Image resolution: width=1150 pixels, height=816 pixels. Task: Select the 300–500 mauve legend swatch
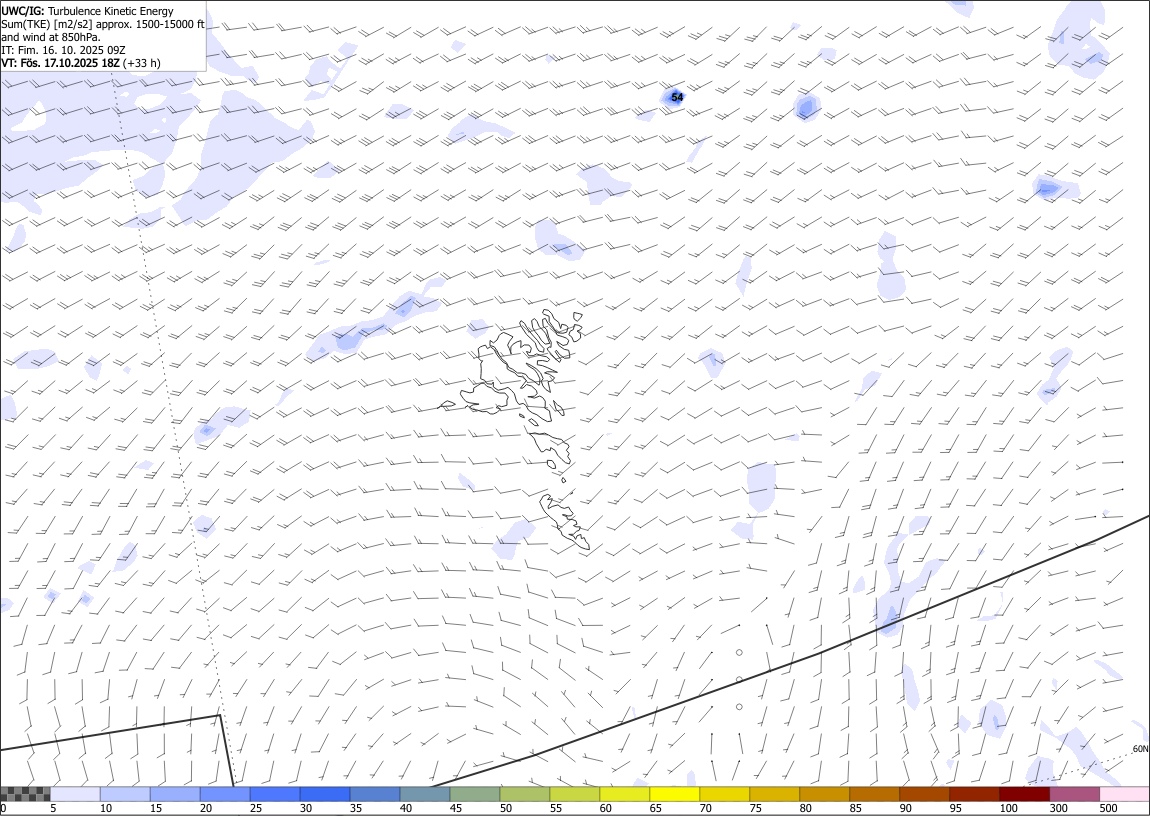click(1075, 794)
